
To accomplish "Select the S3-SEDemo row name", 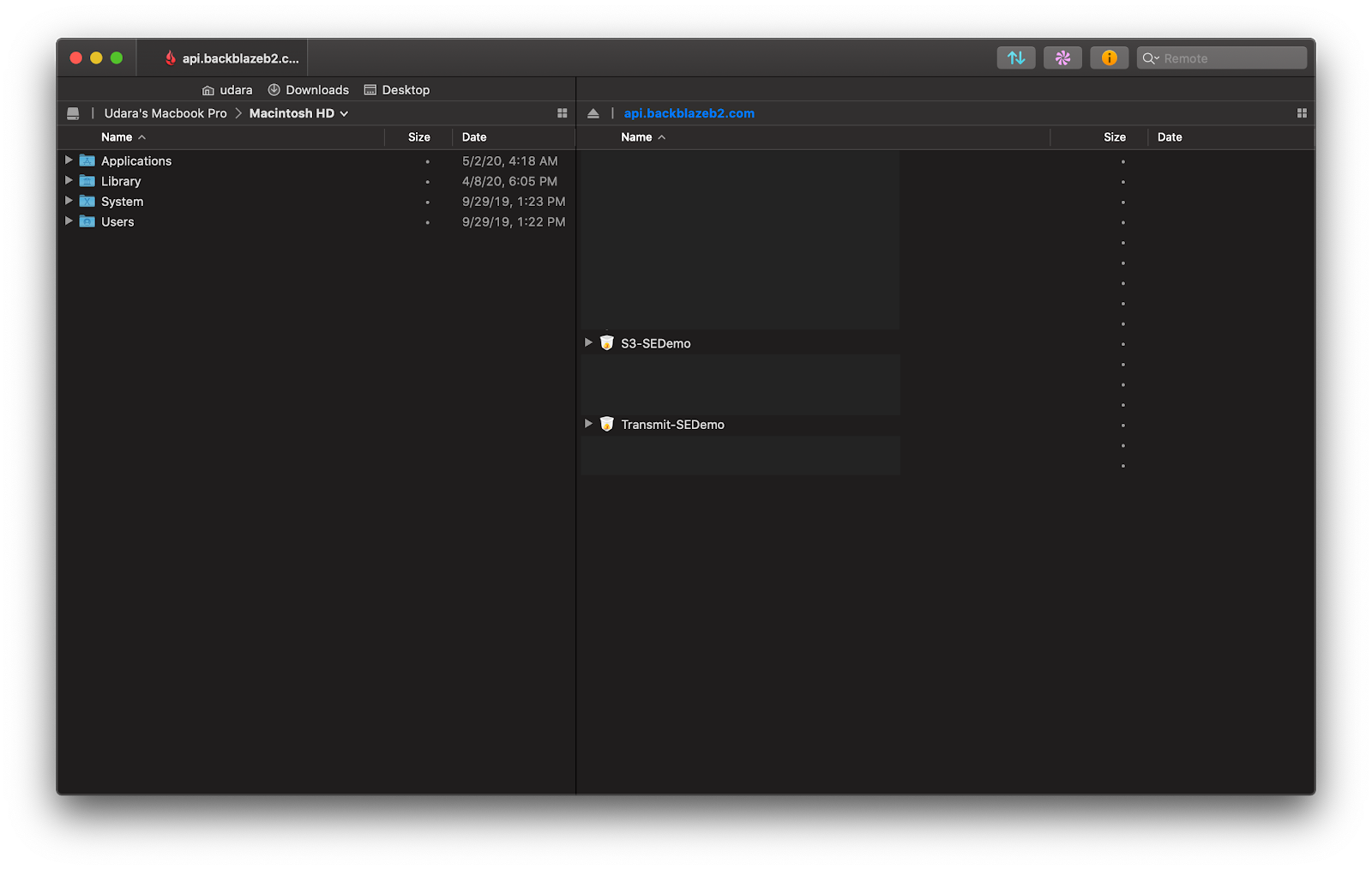I will 656,343.
